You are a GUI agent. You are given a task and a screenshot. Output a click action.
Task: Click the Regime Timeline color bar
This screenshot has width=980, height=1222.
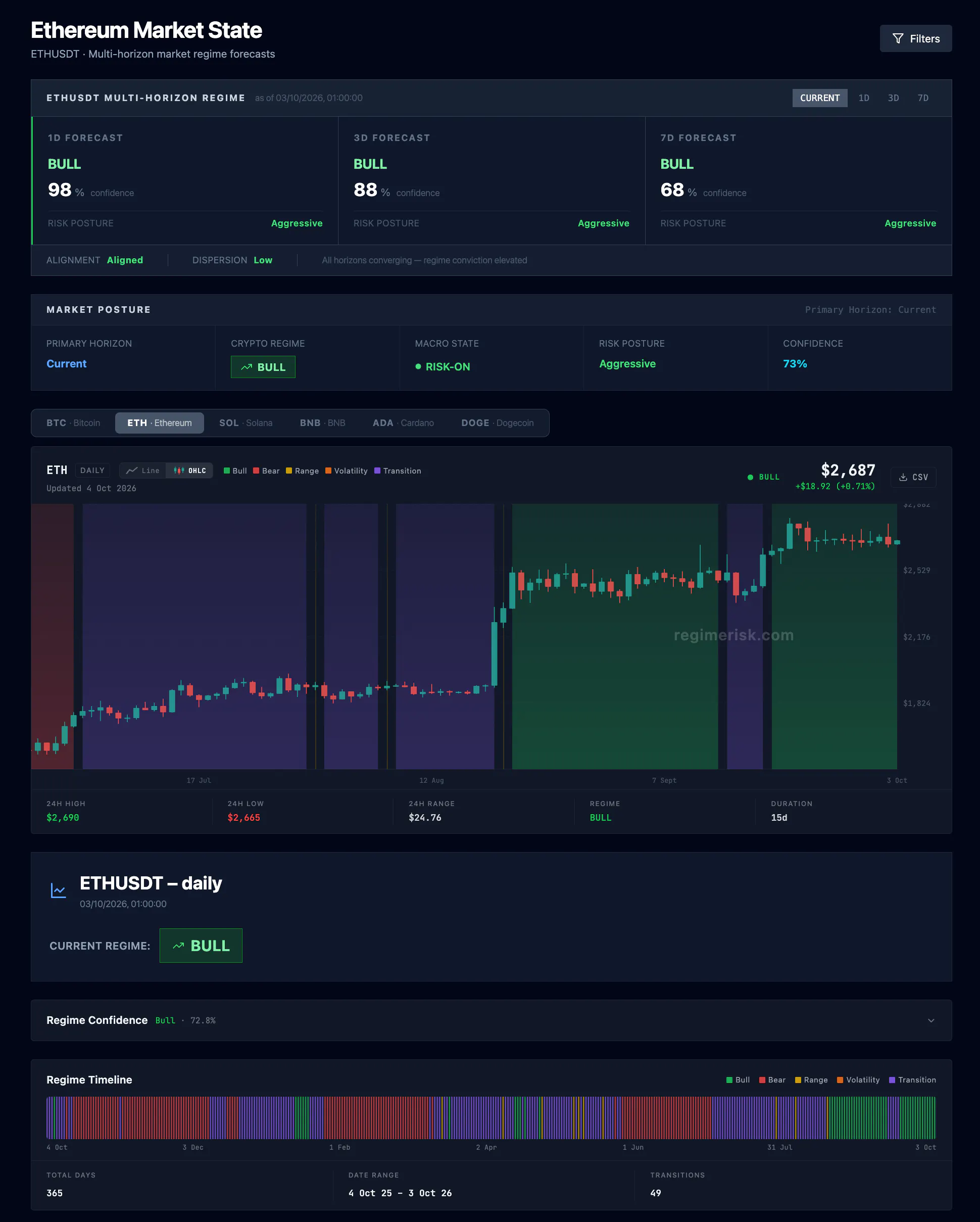tap(491, 1118)
